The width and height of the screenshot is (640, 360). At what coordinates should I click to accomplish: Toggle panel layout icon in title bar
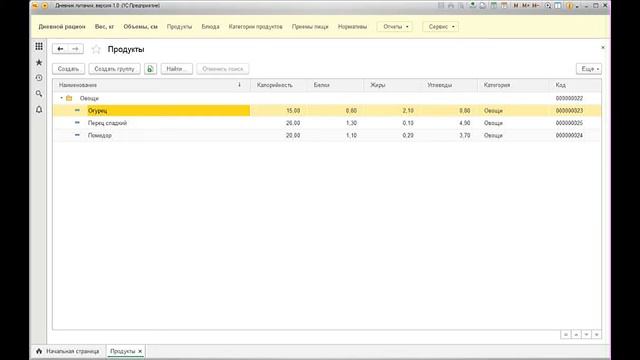(558, 6)
